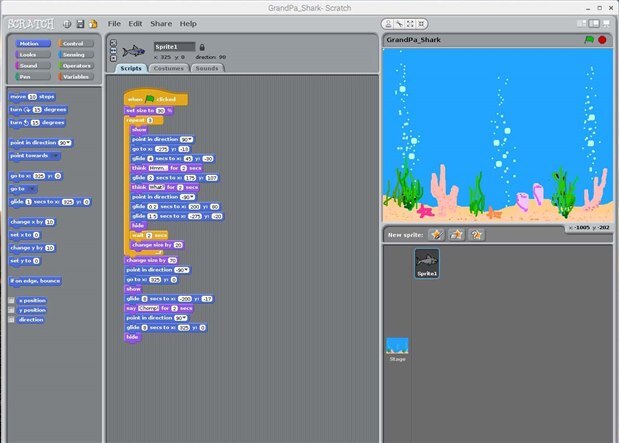Click the turn counterclockwise 15 degrees block
The height and width of the screenshot is (443, 619).
pos(37,123)
